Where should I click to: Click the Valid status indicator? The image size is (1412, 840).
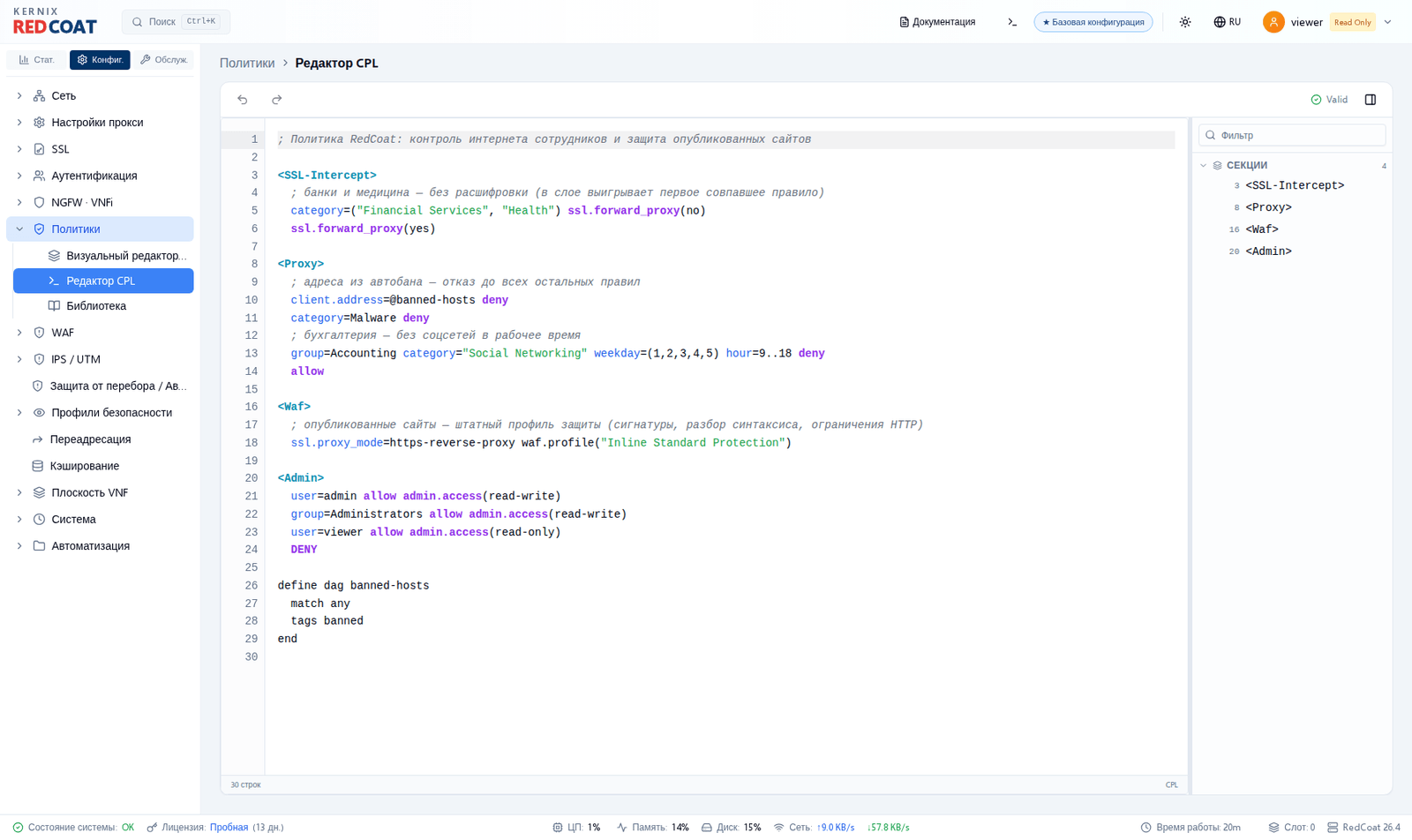(1329, 100)
